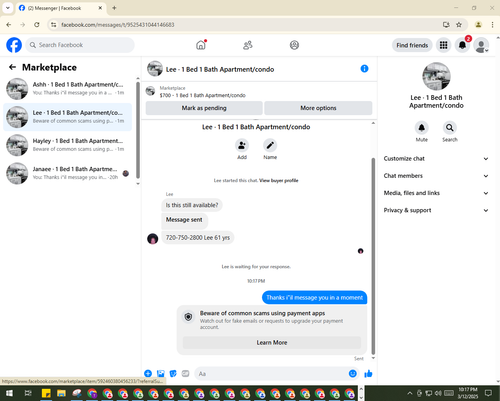Click the Facebook logo icon

[x=14, y=45]
